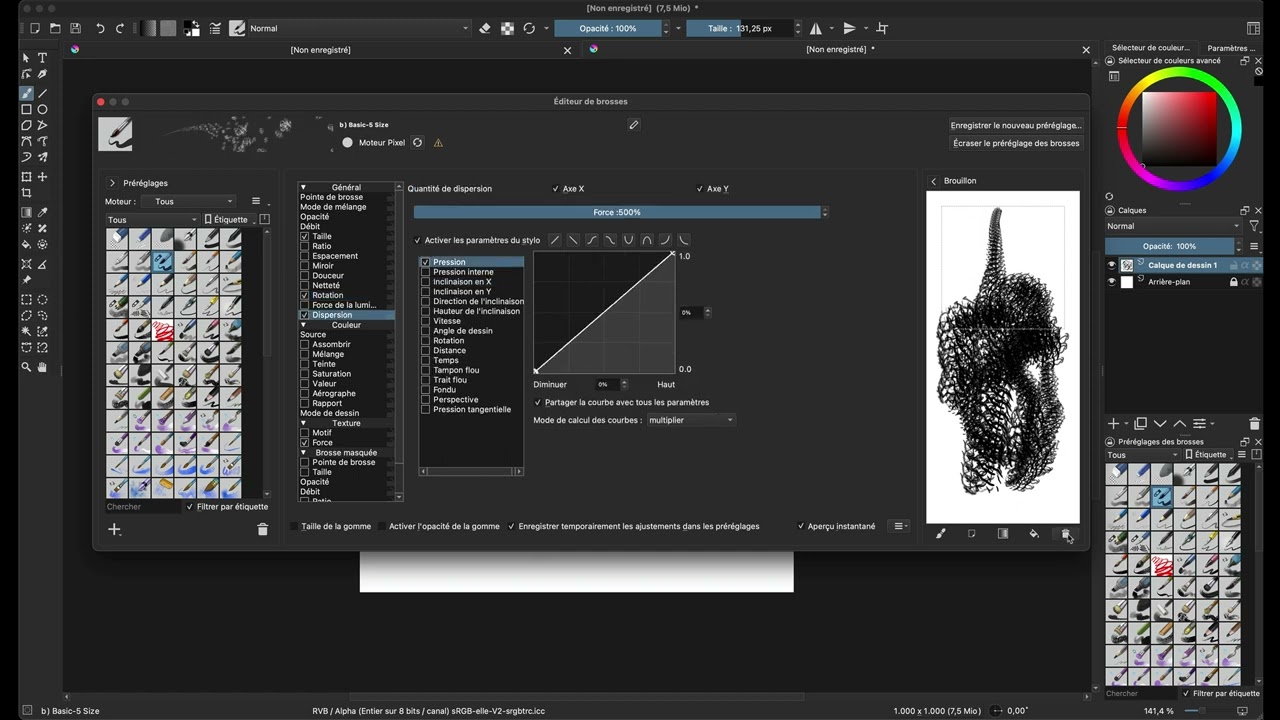Expand the Préréglages chevron section

tap(112, 183)
